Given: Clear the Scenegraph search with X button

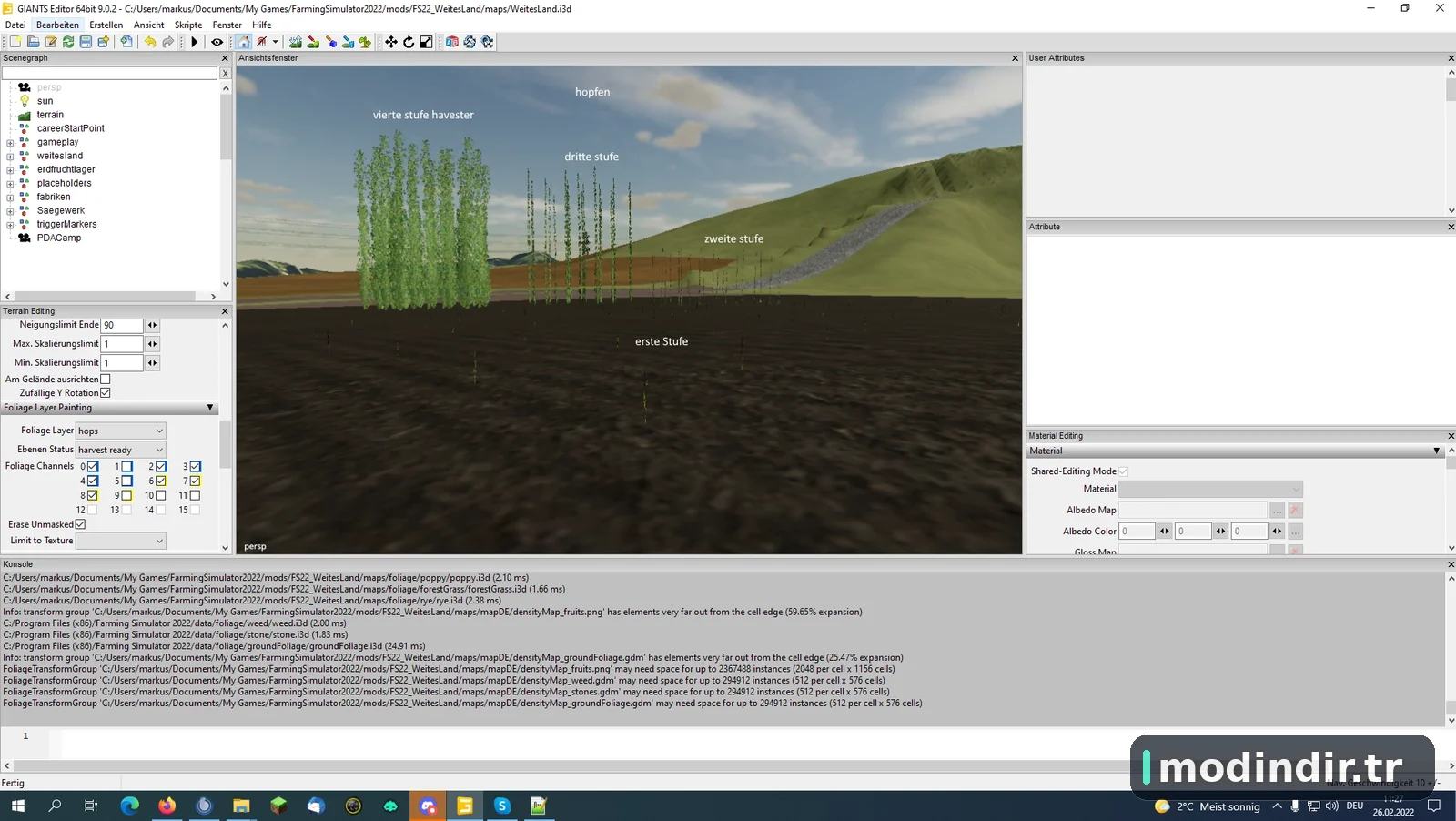Looking at the screenshot, I should pyautogui.click(x=226, y=73).
